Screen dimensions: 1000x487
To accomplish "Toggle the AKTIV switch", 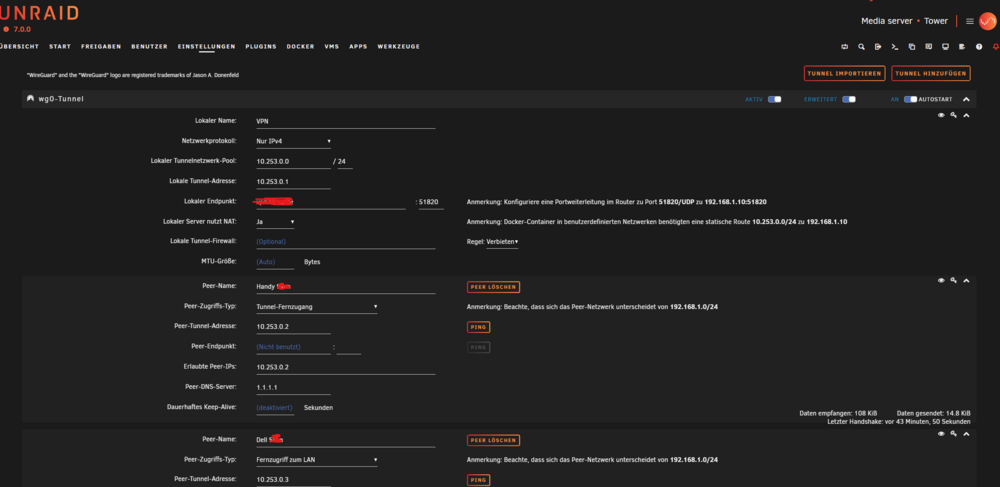I will click(774, 99).
